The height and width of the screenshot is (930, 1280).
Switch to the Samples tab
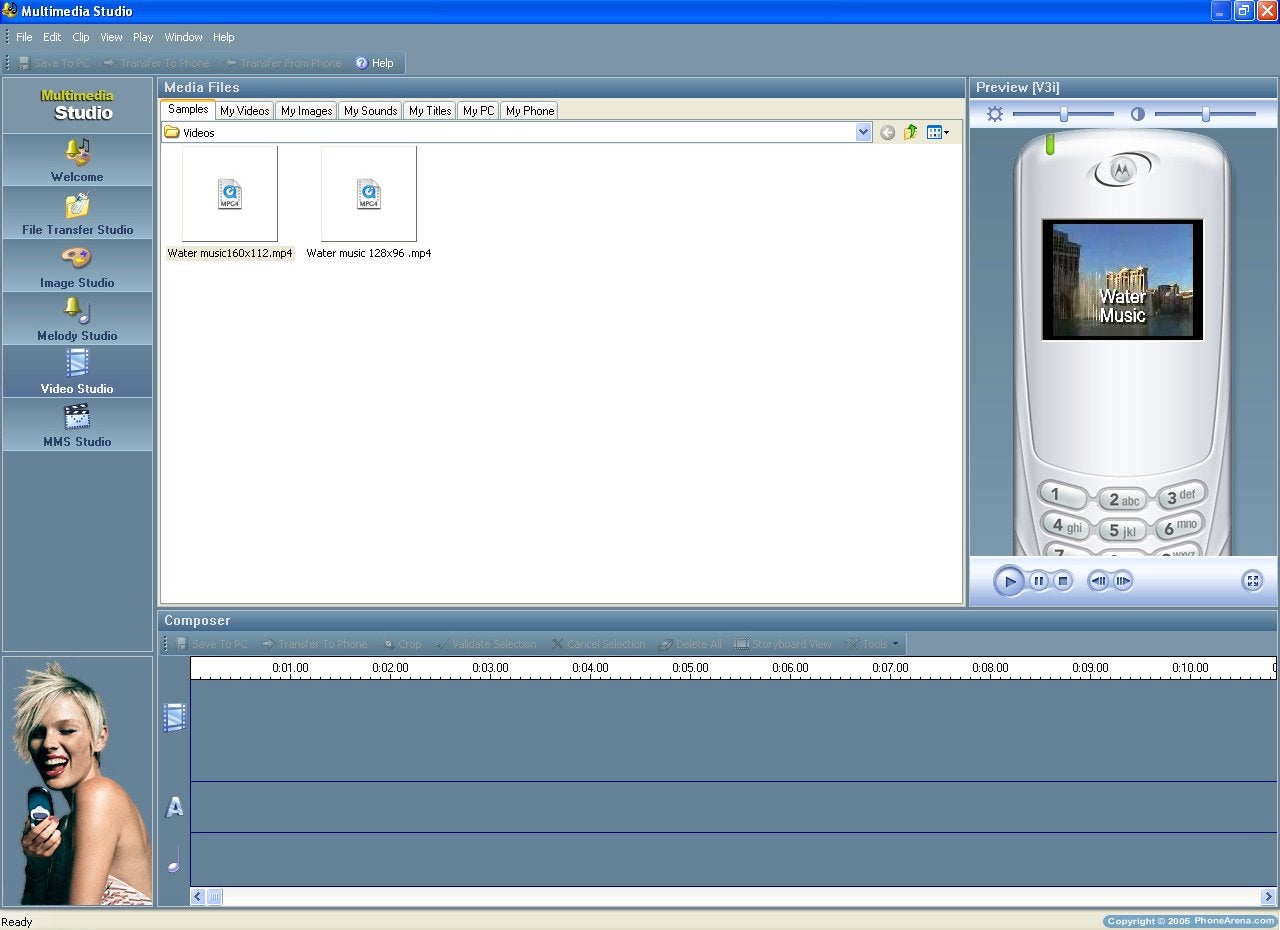188,110
